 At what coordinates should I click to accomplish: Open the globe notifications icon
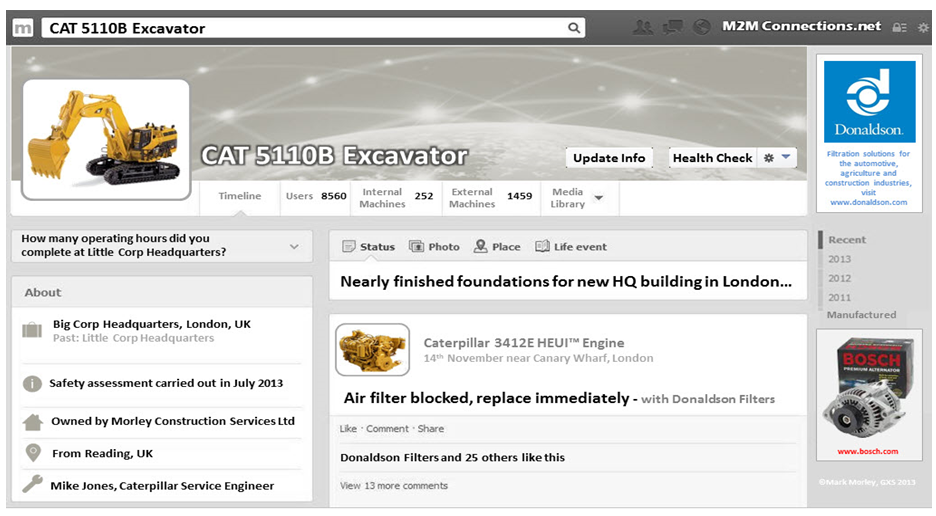[702, 27]
